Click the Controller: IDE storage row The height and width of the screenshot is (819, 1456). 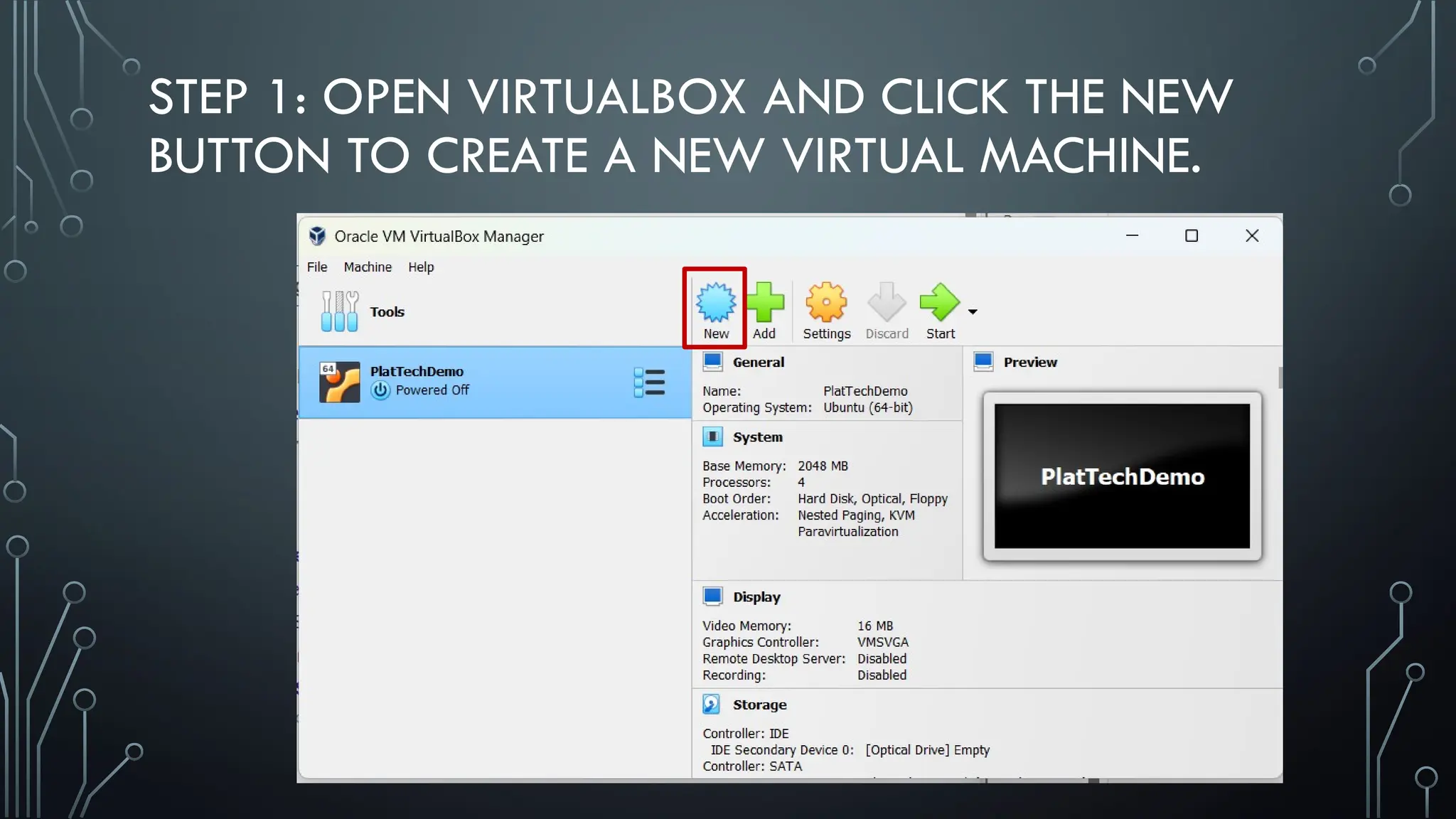click(x=746, y=733)
